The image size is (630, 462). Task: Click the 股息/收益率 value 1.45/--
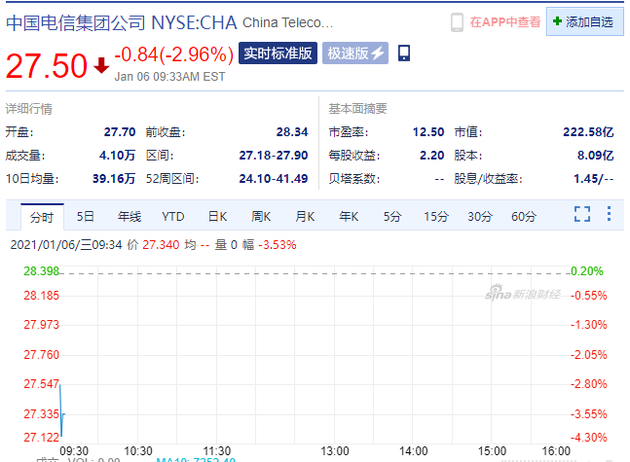(593, 178)
